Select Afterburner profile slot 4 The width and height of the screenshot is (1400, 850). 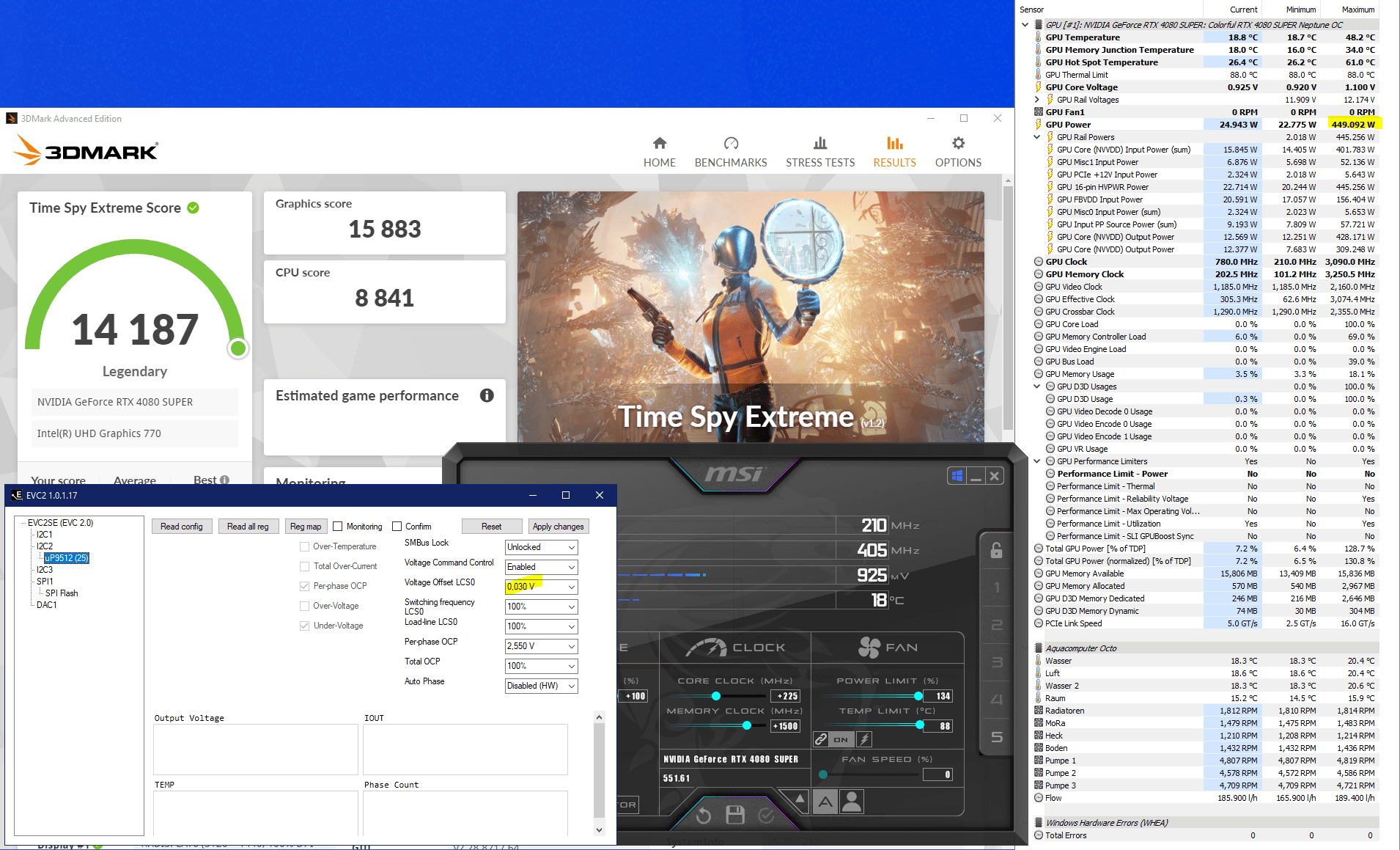(x=997, y=700)
